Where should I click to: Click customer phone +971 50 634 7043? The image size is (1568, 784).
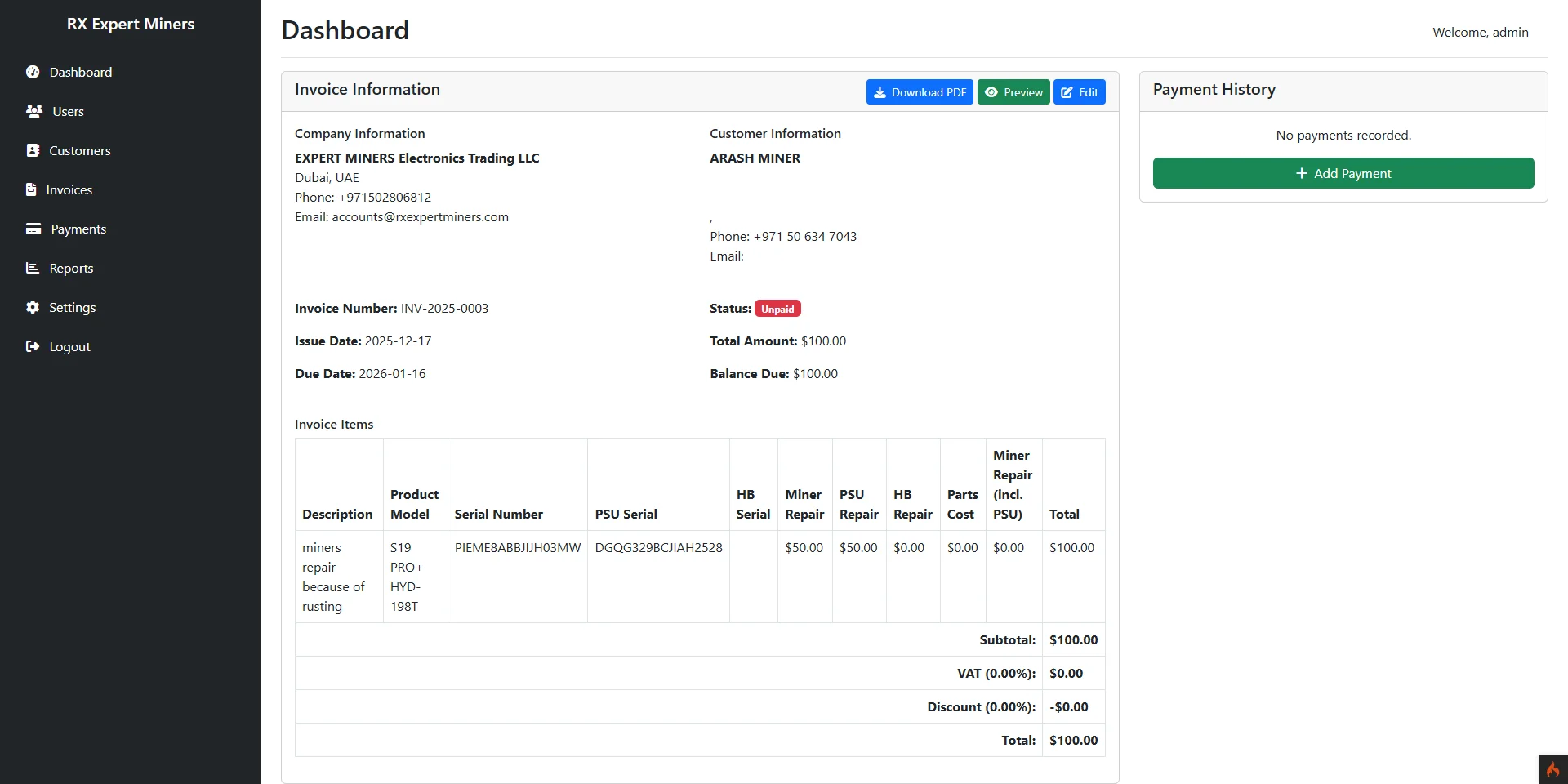click(x=804, y=237)
